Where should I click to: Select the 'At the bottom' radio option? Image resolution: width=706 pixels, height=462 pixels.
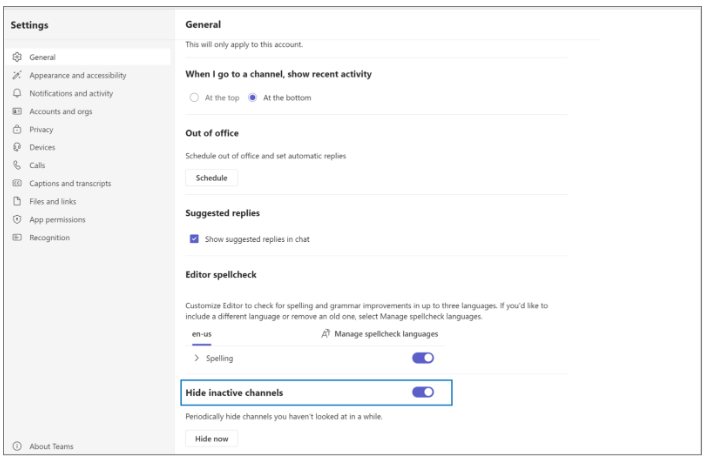(252, 97)
